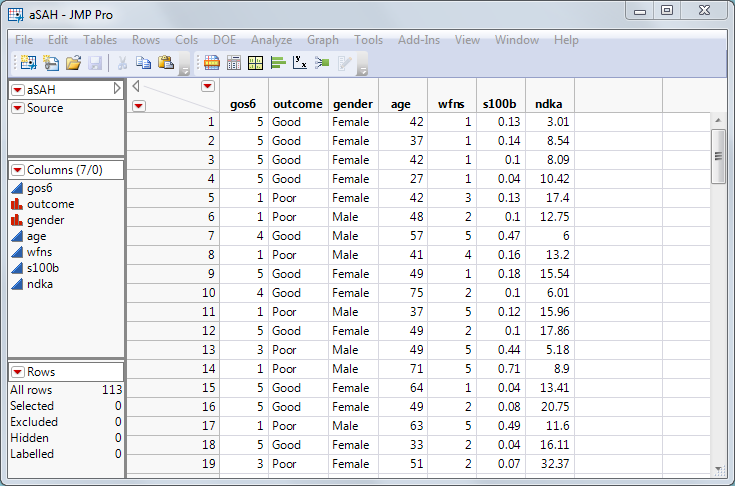Viewport: 735px width, 486px height.
Task: Click the nominal icon beside outcome column
Action: pyautogui.click(x=17, y=204)
